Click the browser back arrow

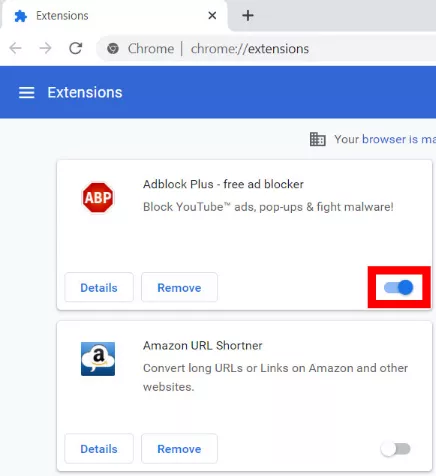tap(15, 48)
